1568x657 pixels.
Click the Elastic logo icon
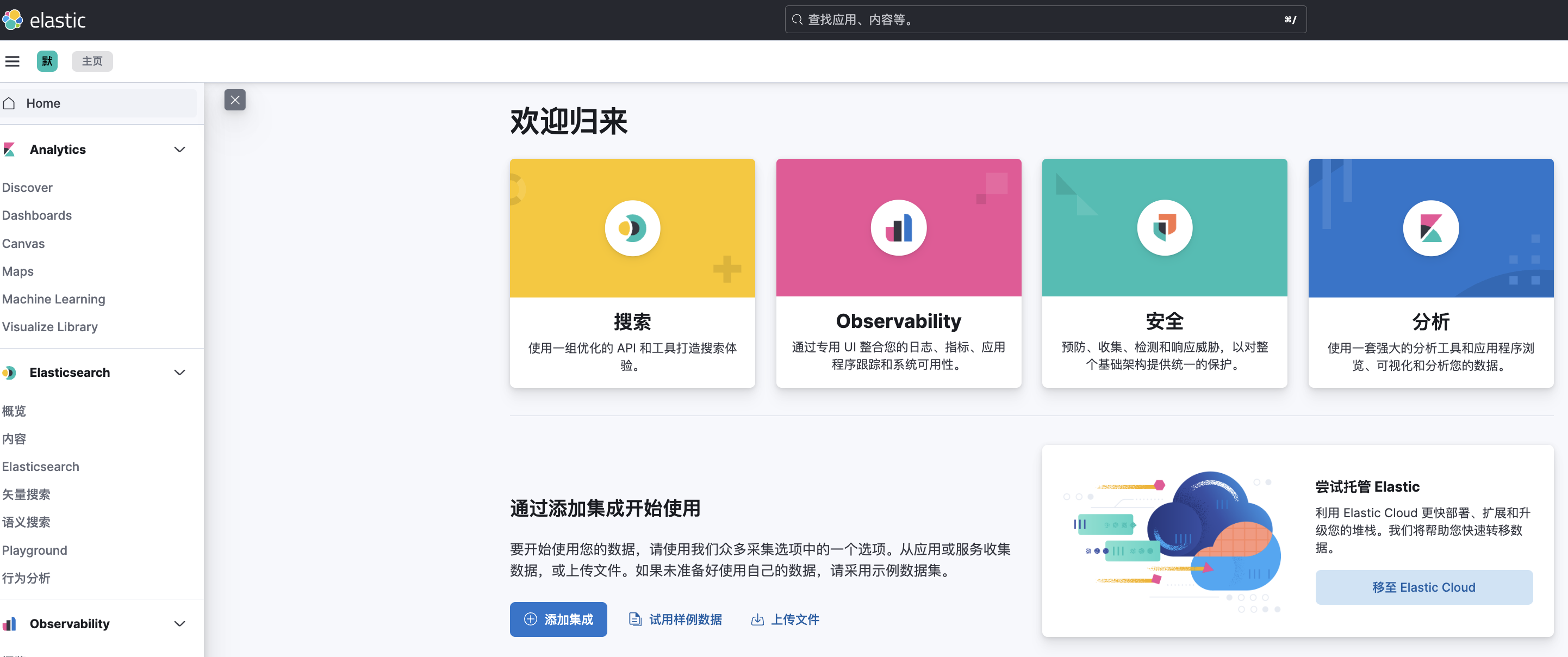[13, 20]
